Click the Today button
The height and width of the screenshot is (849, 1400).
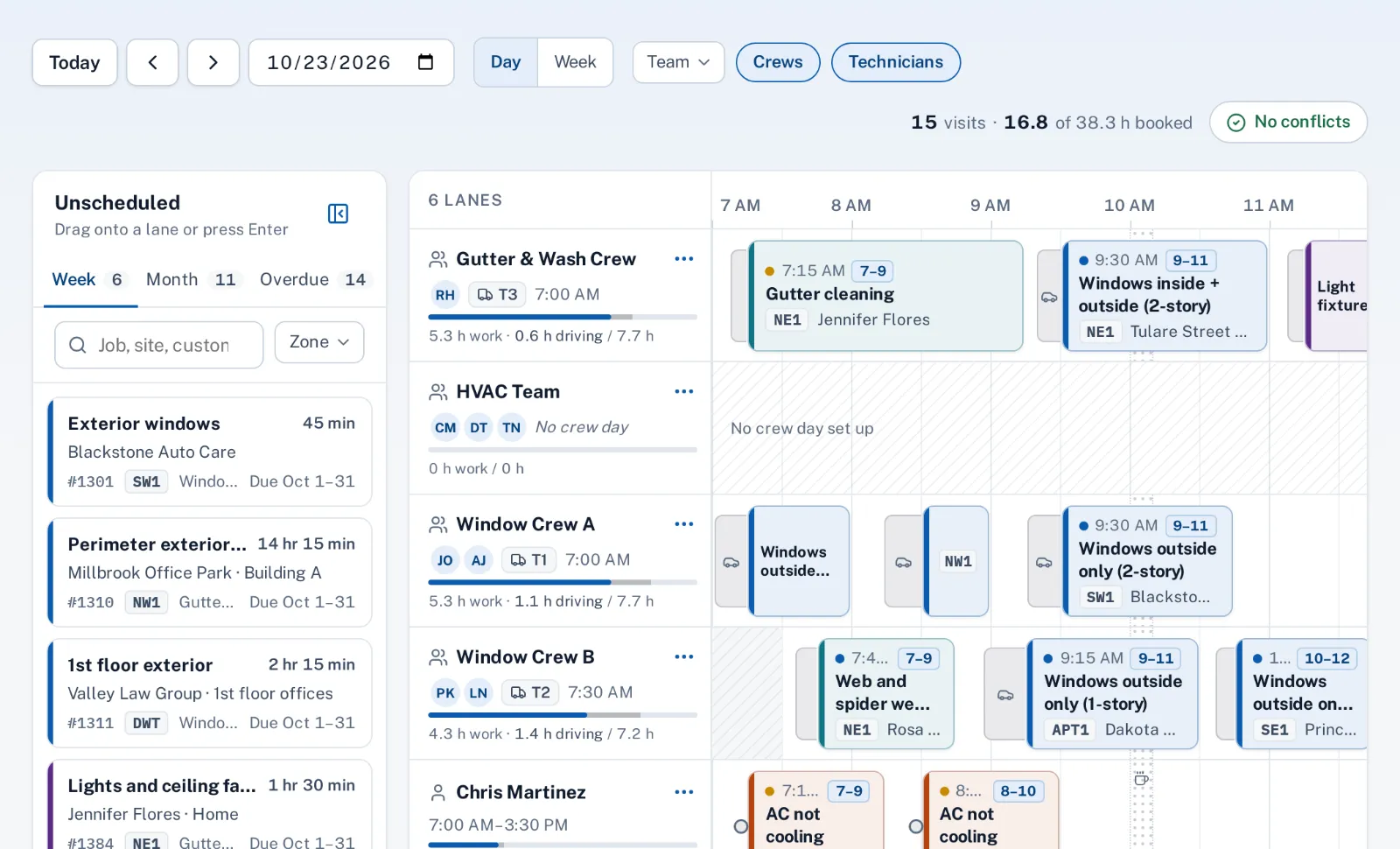pyautogui.click(x=74, y=62)
